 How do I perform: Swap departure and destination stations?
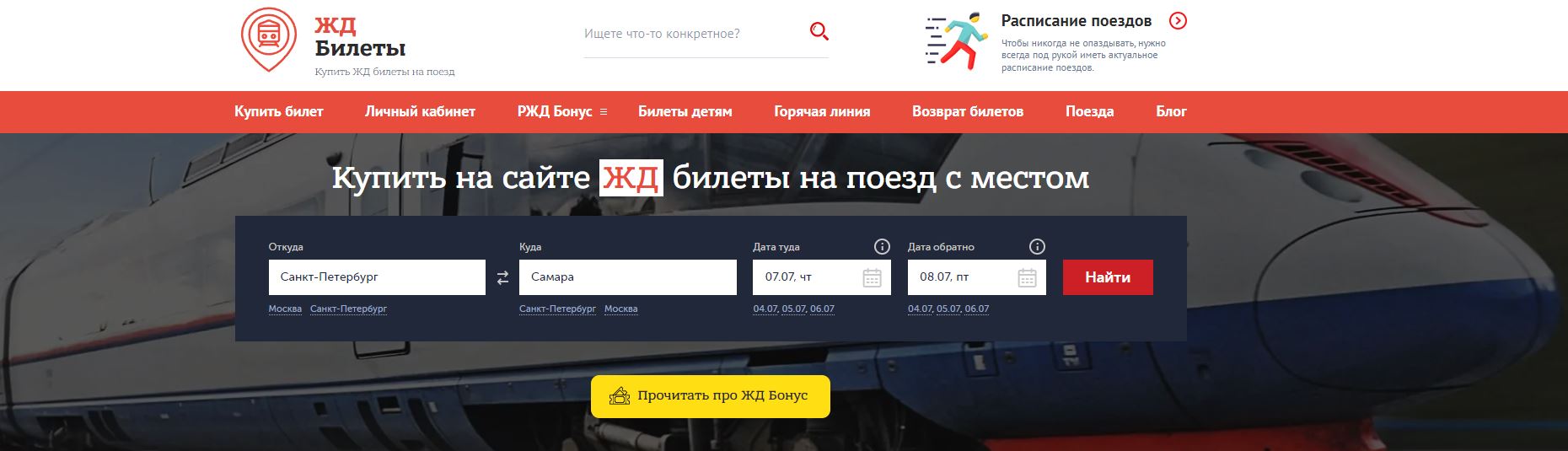point(502,278)
